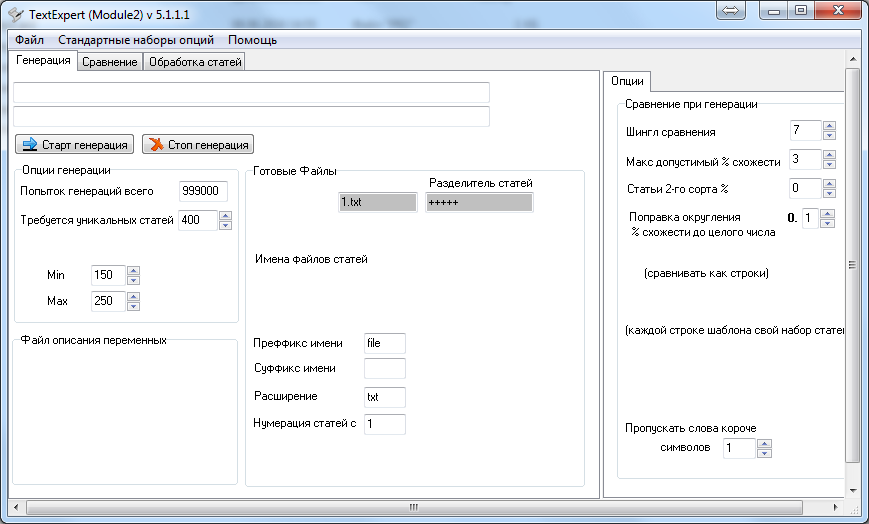Decrease Поправка округления value

(x=827, y=223)
